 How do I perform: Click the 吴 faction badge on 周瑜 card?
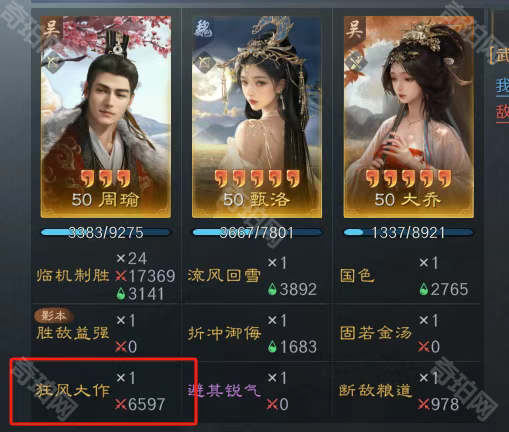pos(52,29)
